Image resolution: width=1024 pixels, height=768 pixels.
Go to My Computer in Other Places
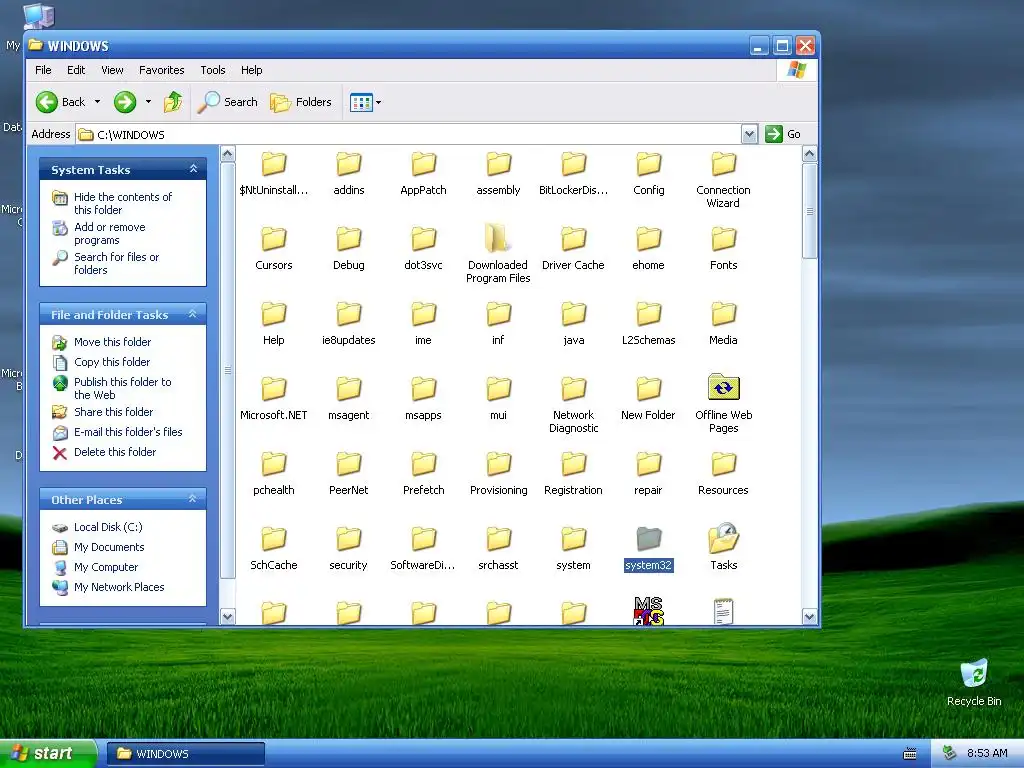click(x=106, y=567)
